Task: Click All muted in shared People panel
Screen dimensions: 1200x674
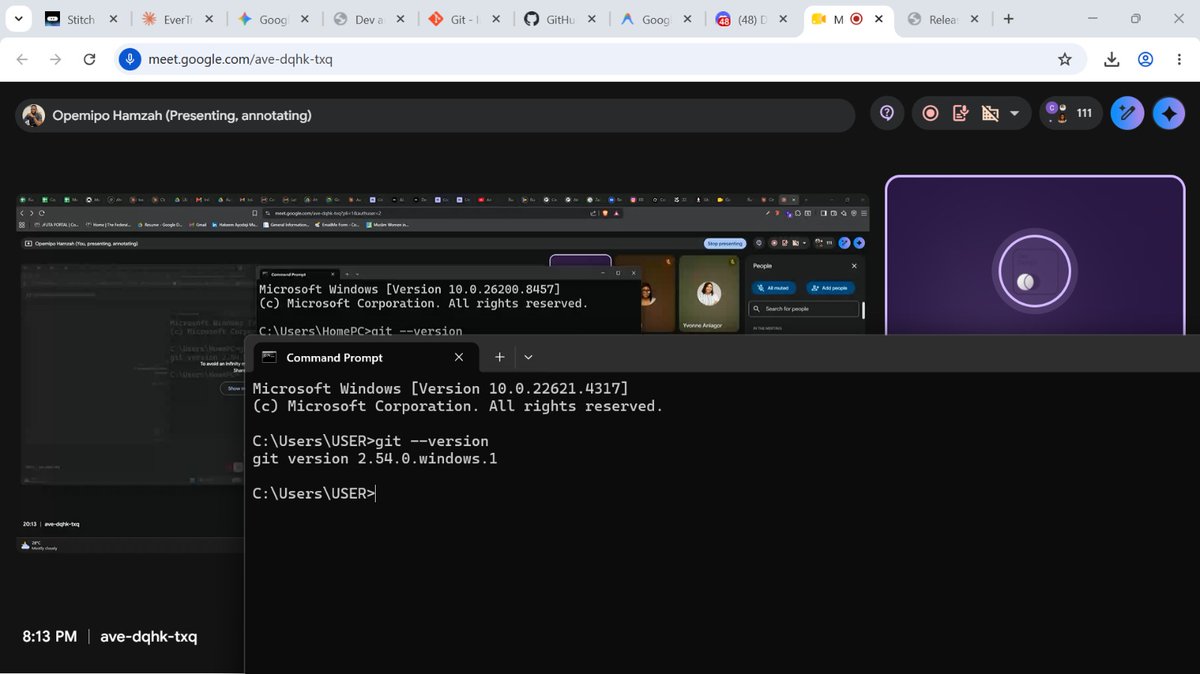Action: [774, 287]
